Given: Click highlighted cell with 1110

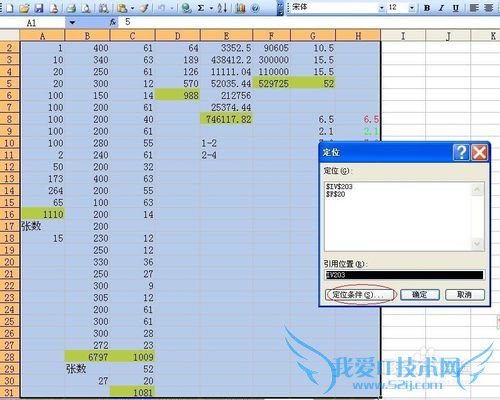Looking at the screenshot, I should 42,214.
